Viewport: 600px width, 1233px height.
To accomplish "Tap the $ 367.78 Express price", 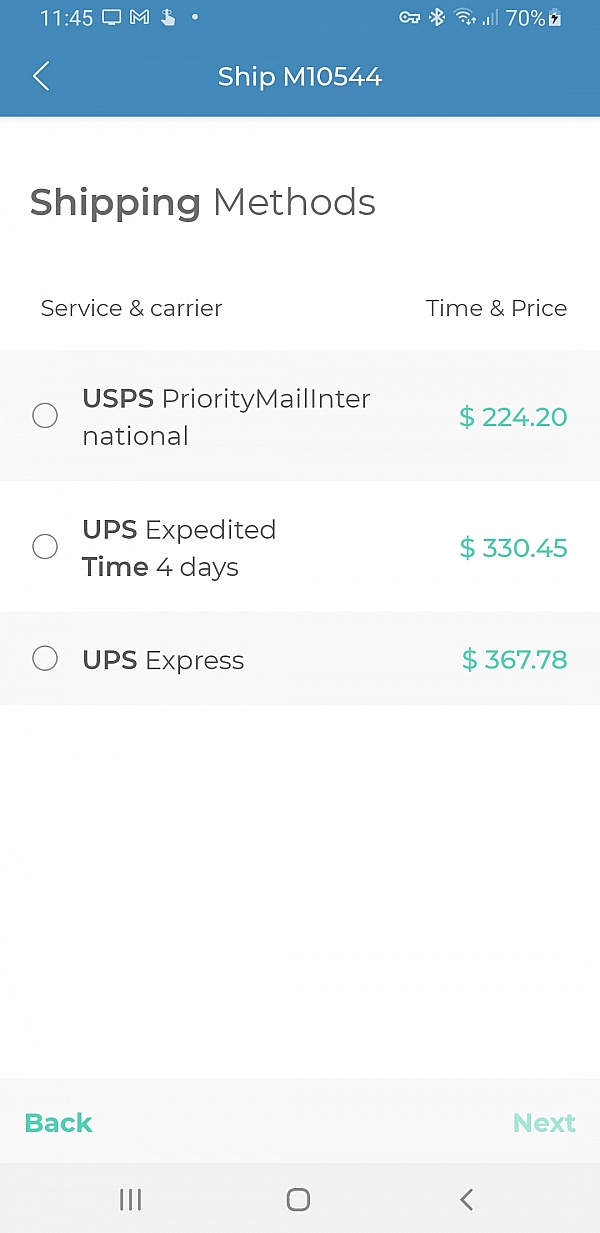I will tap(514, 660).
